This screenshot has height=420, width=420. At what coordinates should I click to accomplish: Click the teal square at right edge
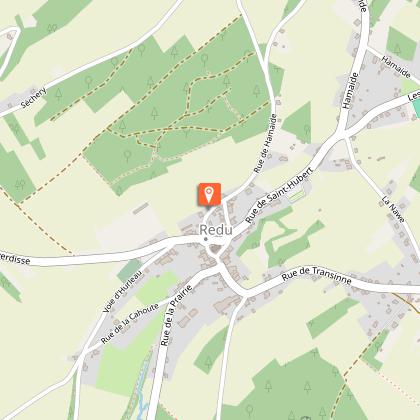click(416, 108)
